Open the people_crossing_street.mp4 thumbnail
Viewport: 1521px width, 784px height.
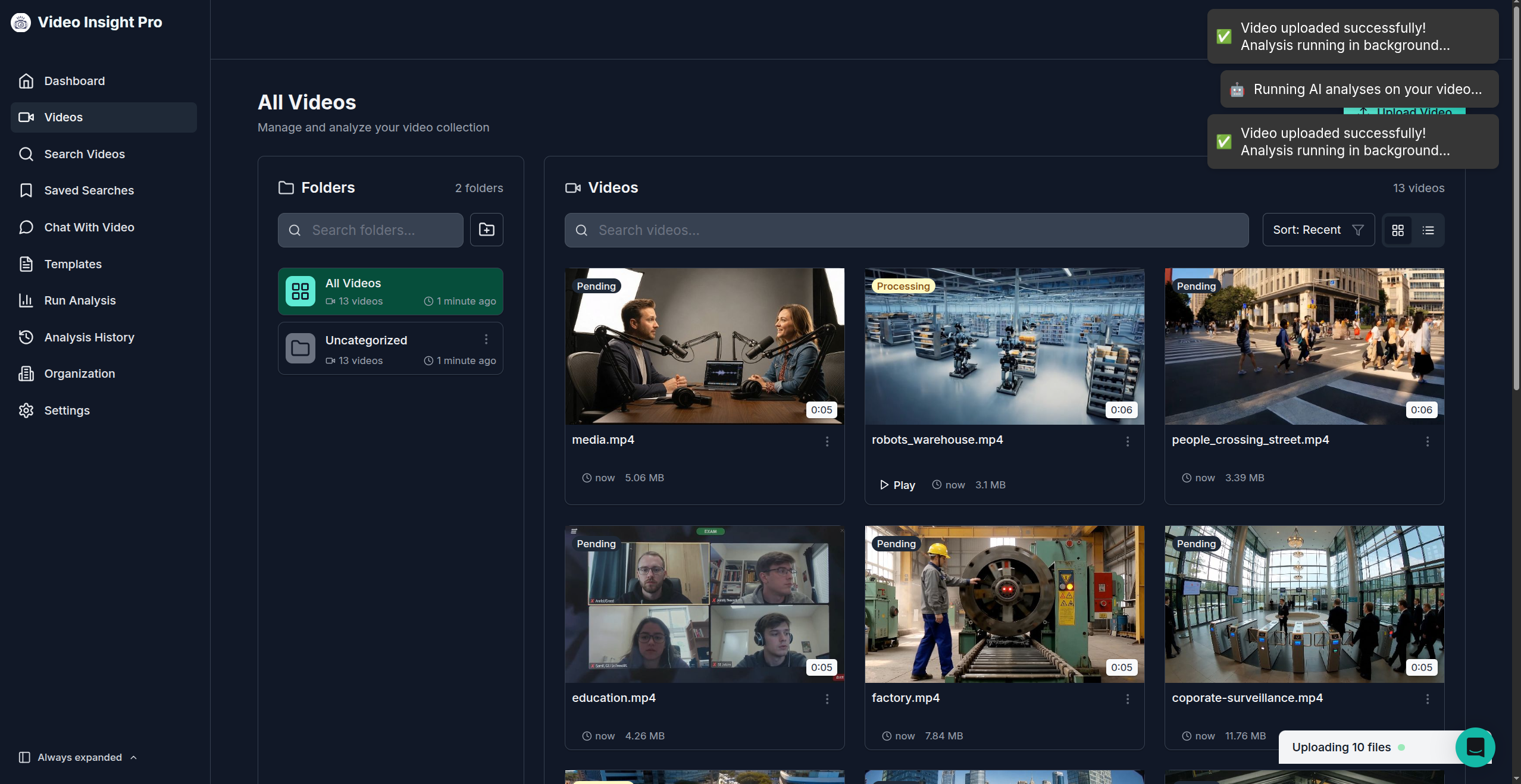click(1303, 346)
